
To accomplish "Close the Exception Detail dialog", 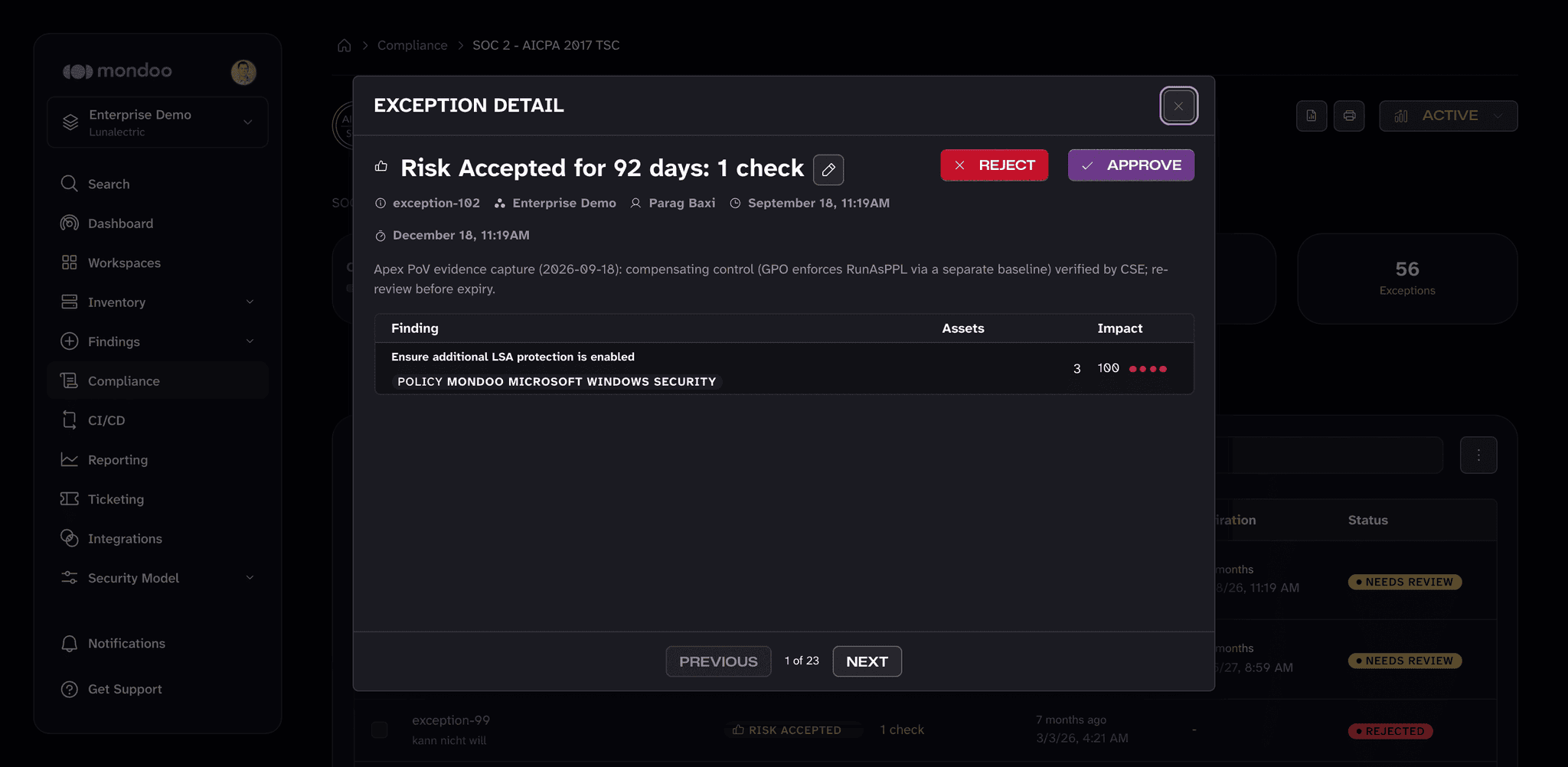I will [1178, 106].
